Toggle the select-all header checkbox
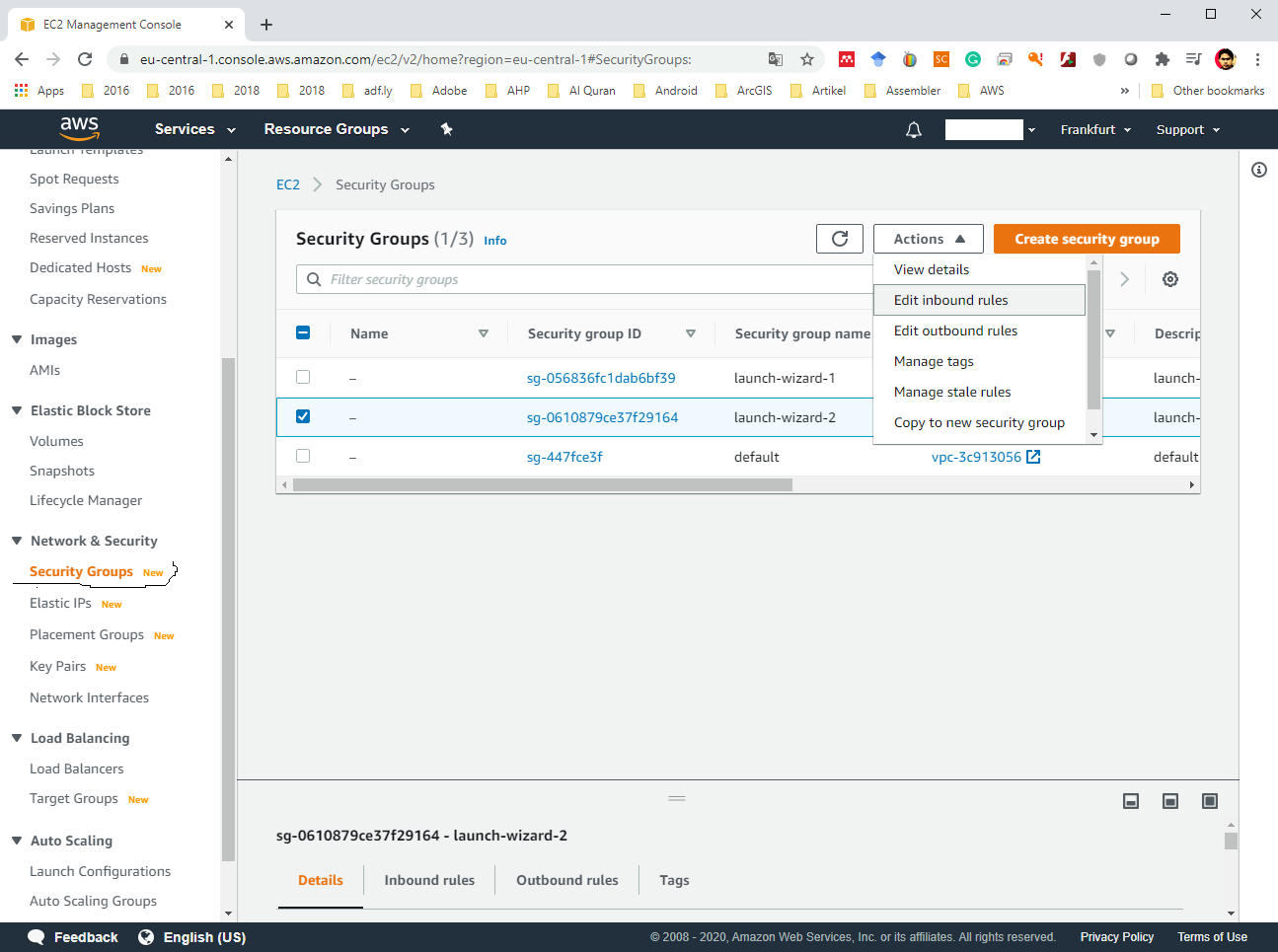The width and height of the screenshot is (1278, 952). pyautogui.click(x=303, y=332)
